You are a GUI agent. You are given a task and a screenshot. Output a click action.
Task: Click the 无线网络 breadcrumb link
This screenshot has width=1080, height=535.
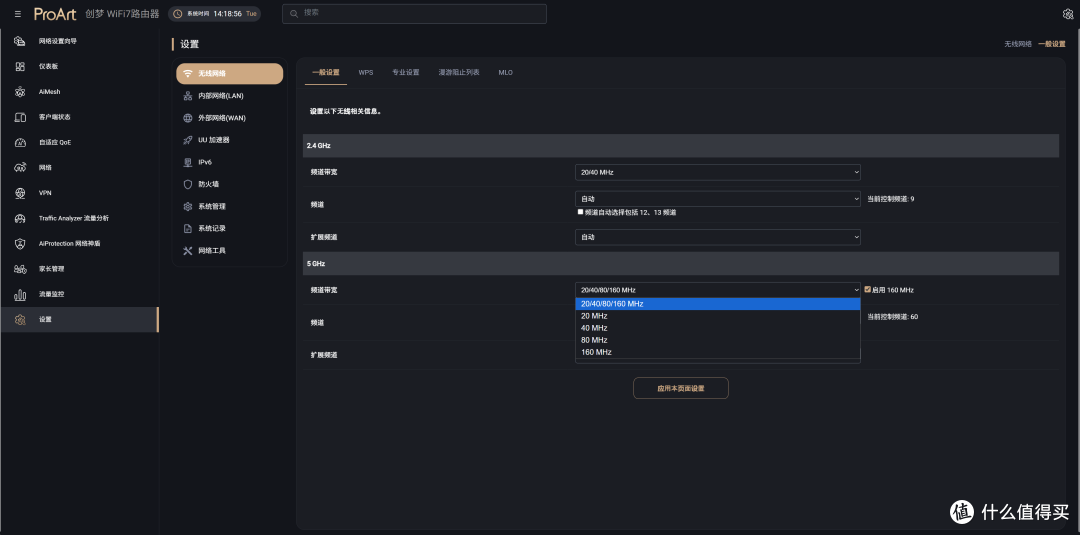tap(1017, 44)
